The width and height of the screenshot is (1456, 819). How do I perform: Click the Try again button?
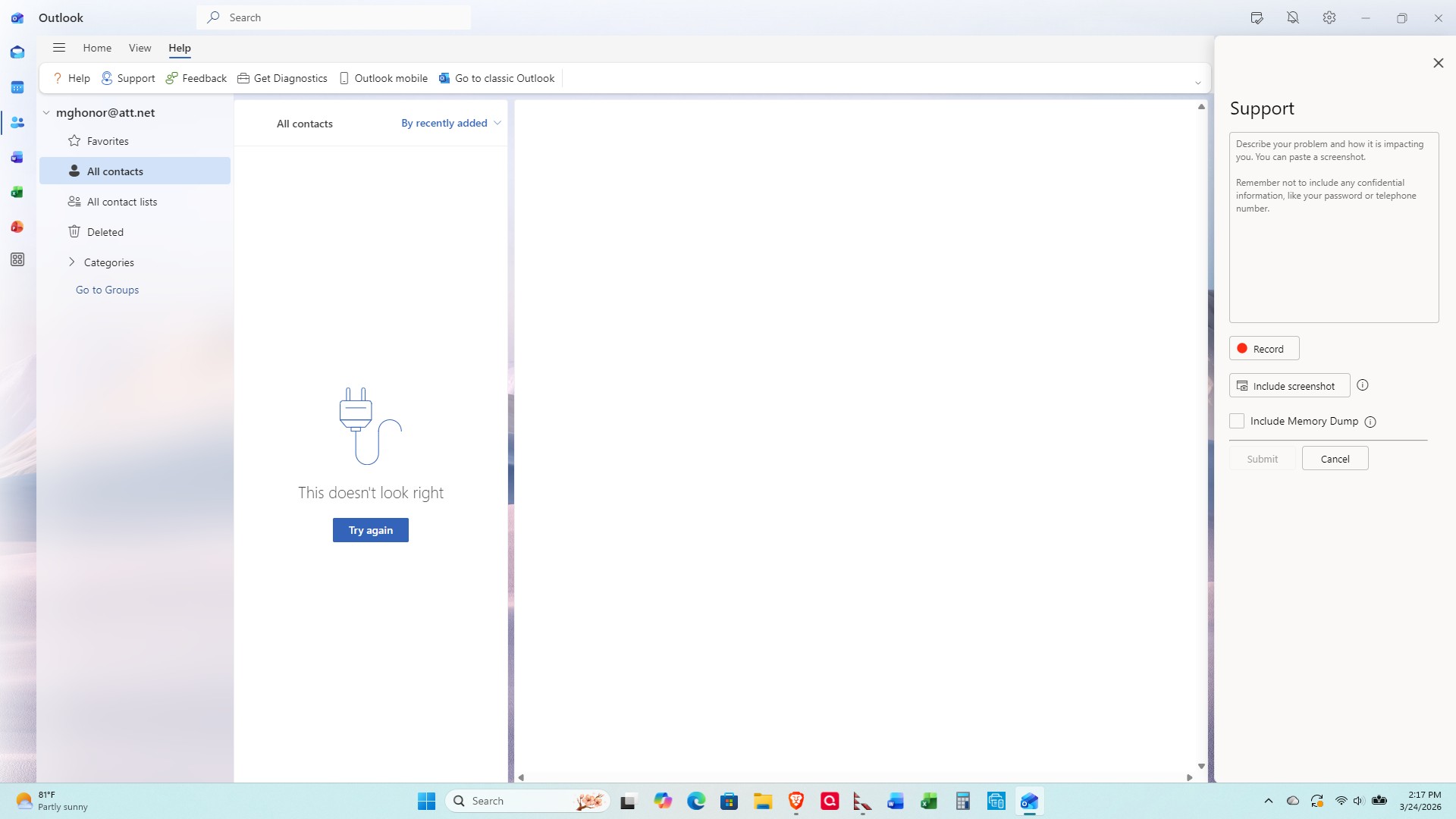(x=371, y=530)
